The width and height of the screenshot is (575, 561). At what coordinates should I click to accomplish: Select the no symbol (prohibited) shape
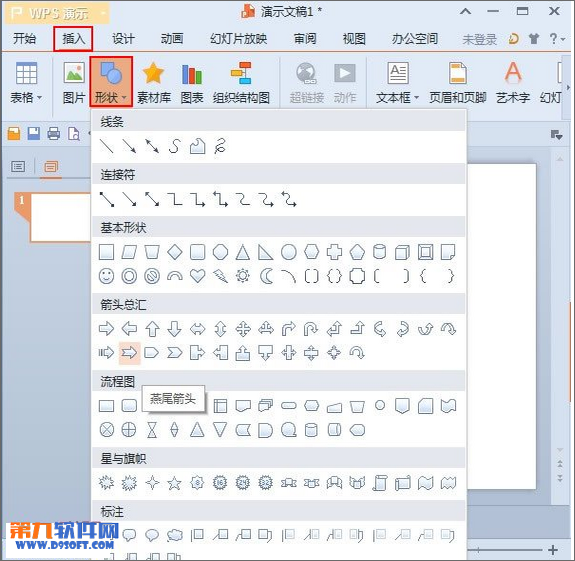[x=152, y=276]
